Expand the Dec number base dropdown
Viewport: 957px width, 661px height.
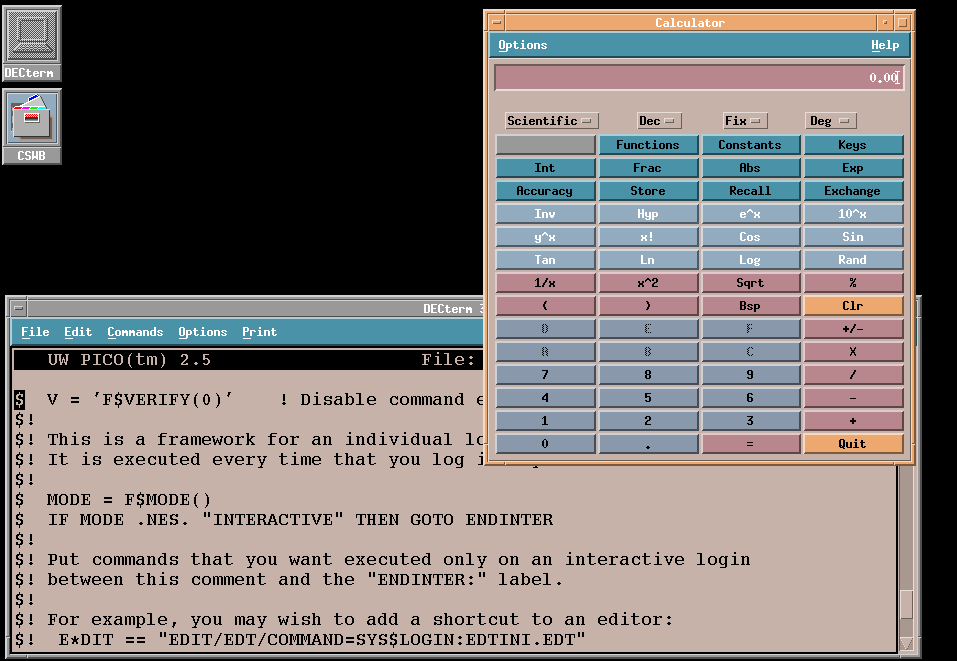pos(658,121)
